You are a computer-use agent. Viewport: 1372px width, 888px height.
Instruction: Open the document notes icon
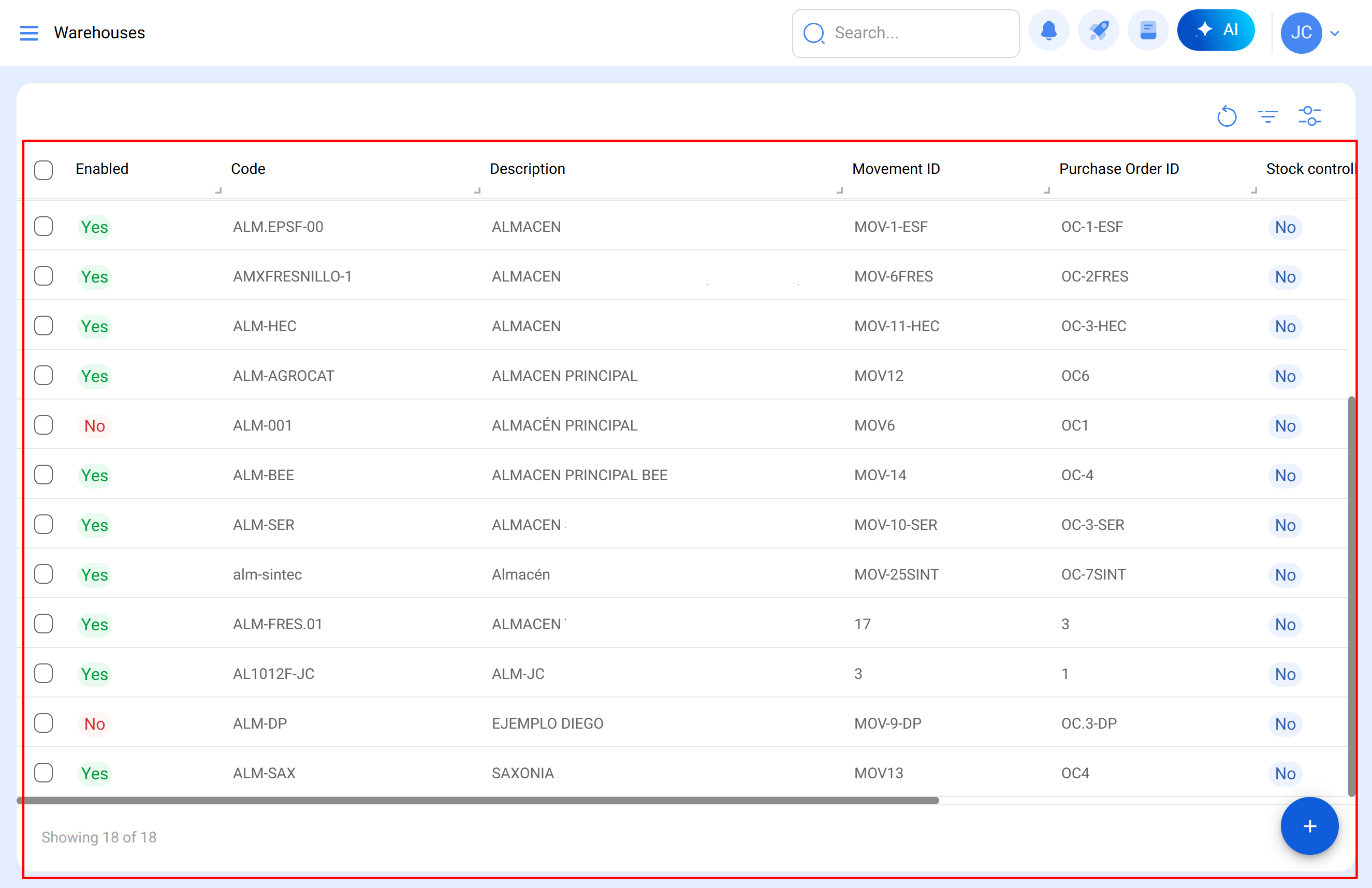tap(1148, 31)
